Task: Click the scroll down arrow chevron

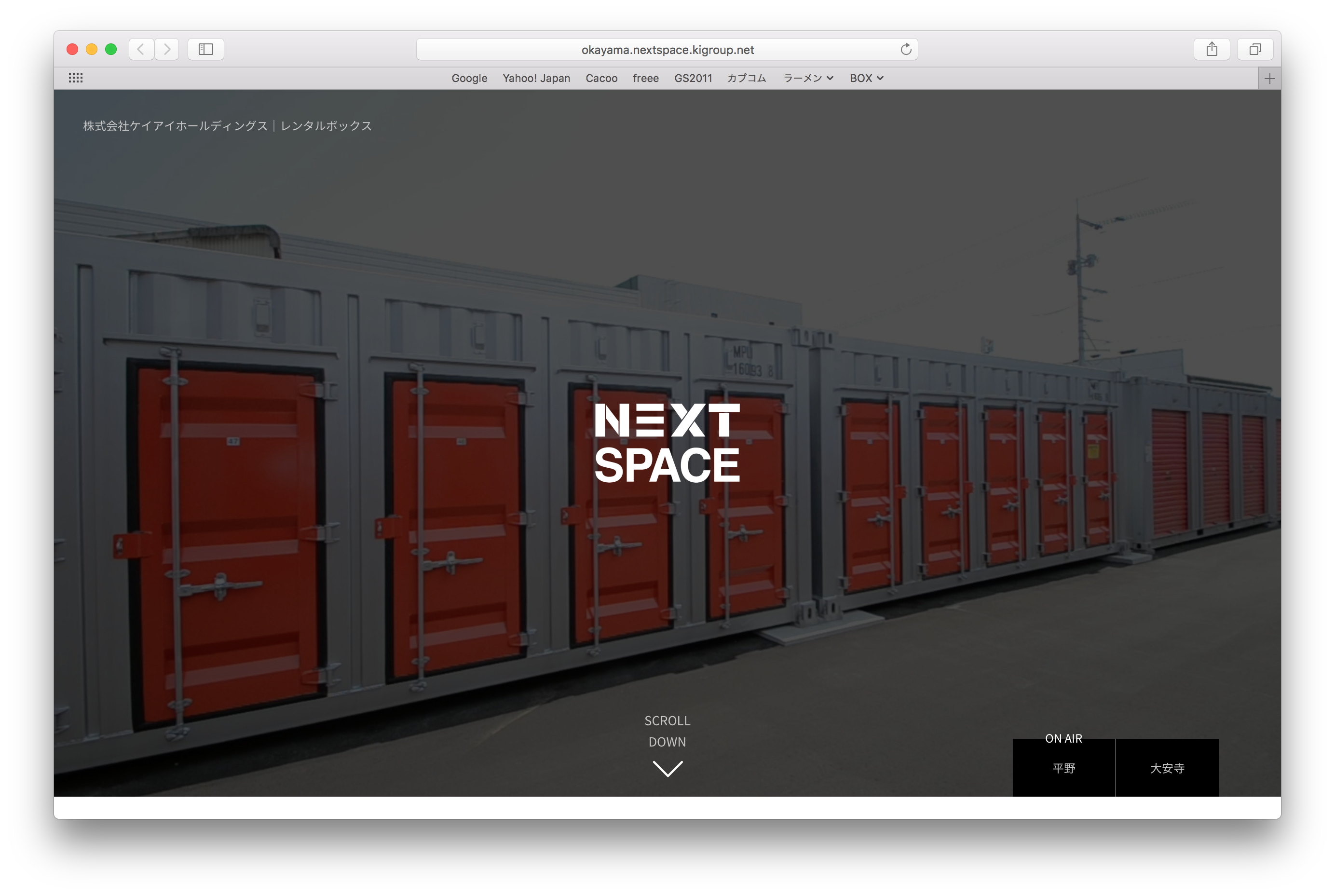Action: click(x=667, y=768)
